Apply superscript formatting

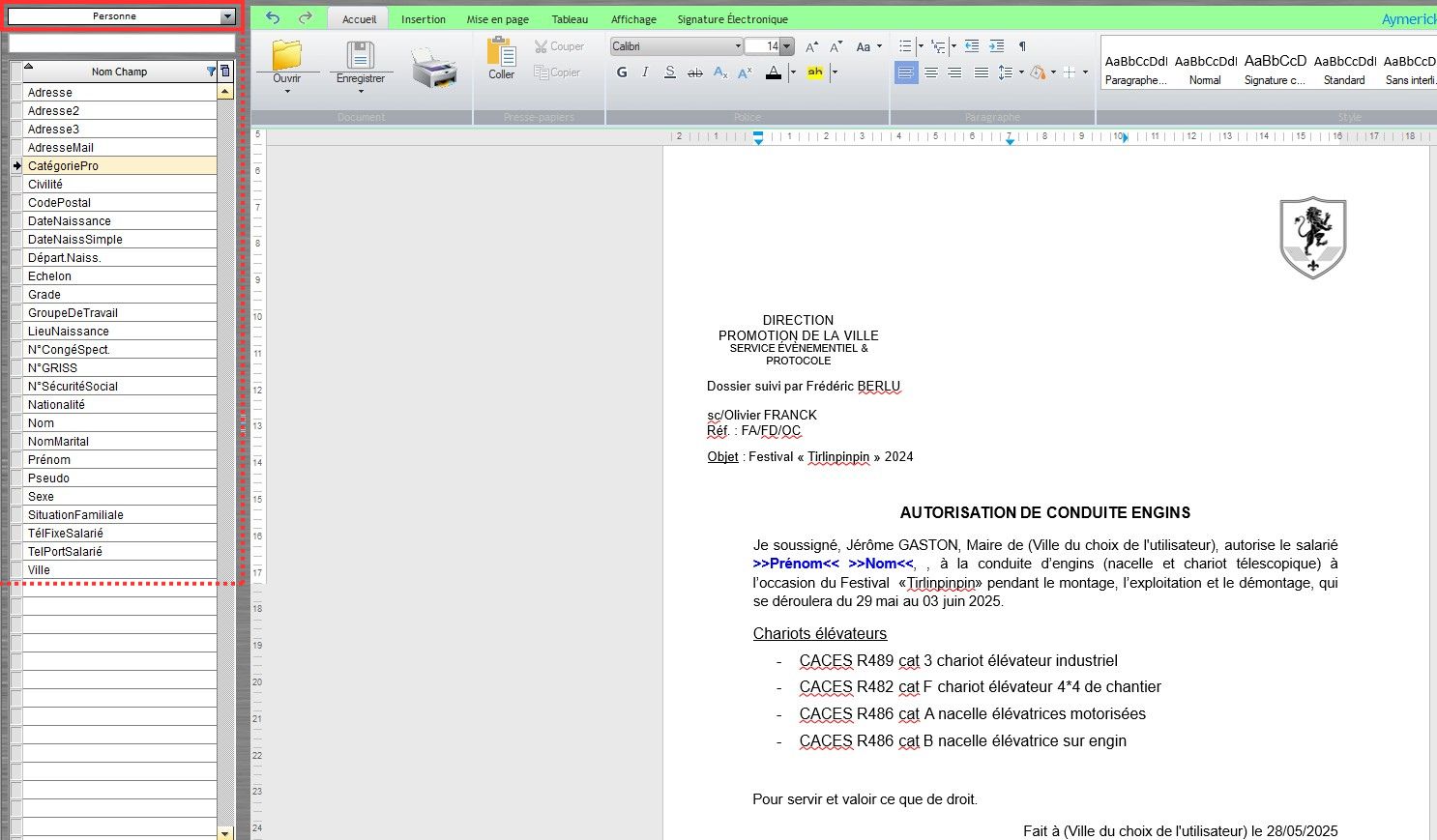tap(745, 72)
